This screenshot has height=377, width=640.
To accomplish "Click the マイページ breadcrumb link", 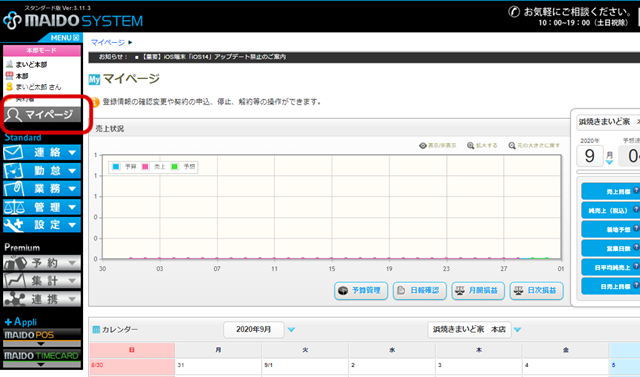I will tap(108, 42).
